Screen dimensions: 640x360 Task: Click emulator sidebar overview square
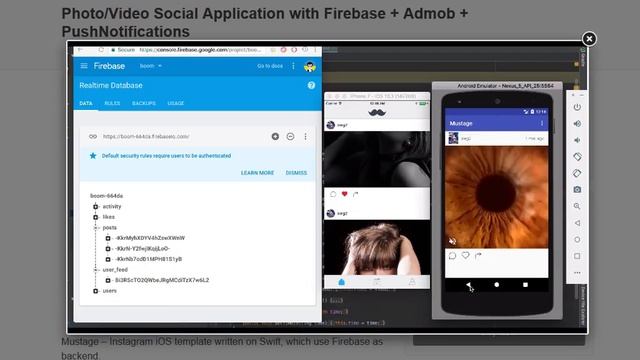coord(577,256)
